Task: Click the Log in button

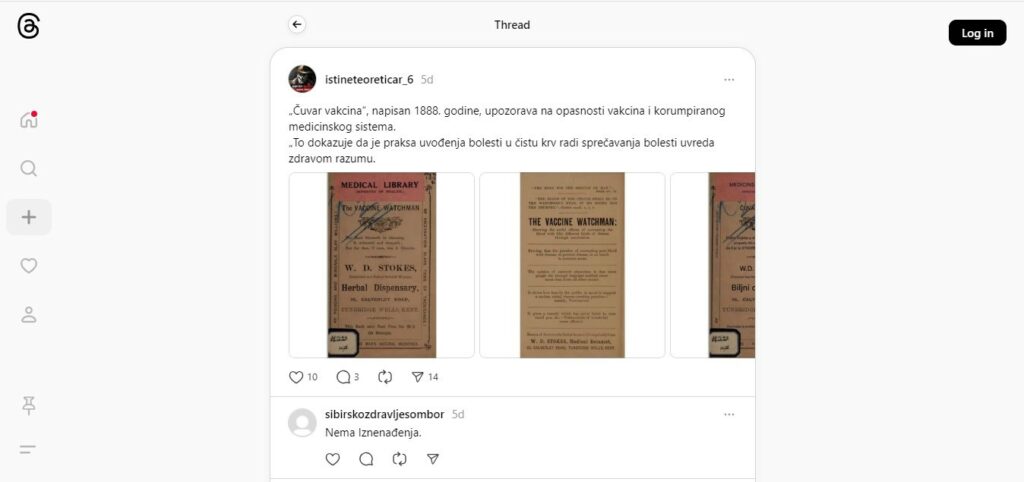Action: pos(977,33)
